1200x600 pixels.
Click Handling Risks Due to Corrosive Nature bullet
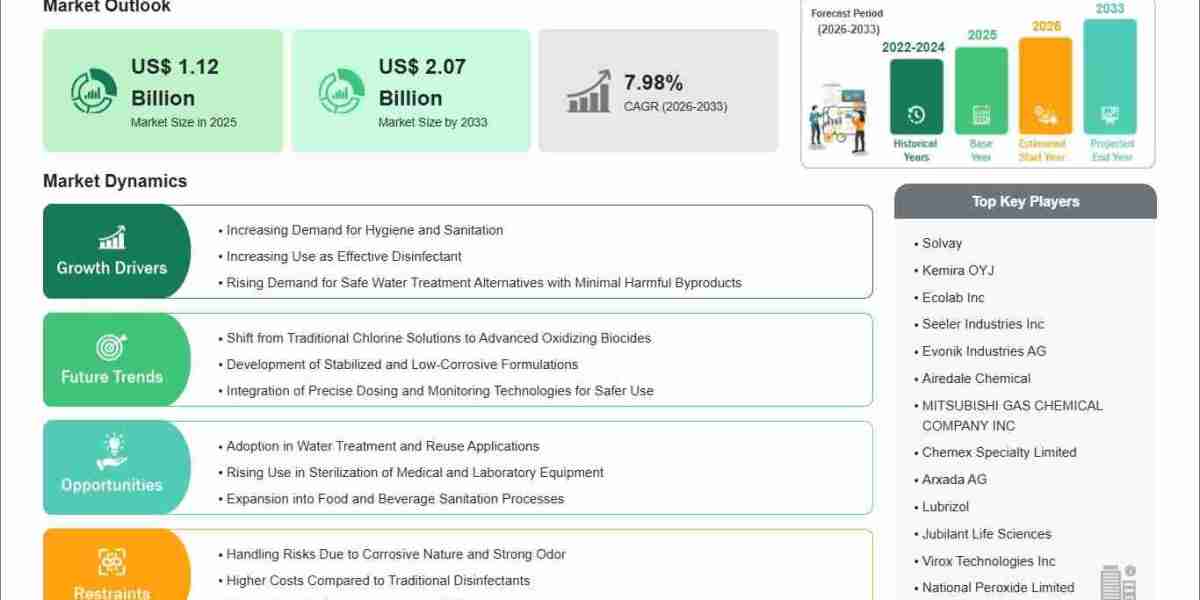pyautogui.click(x=396, y=554)
